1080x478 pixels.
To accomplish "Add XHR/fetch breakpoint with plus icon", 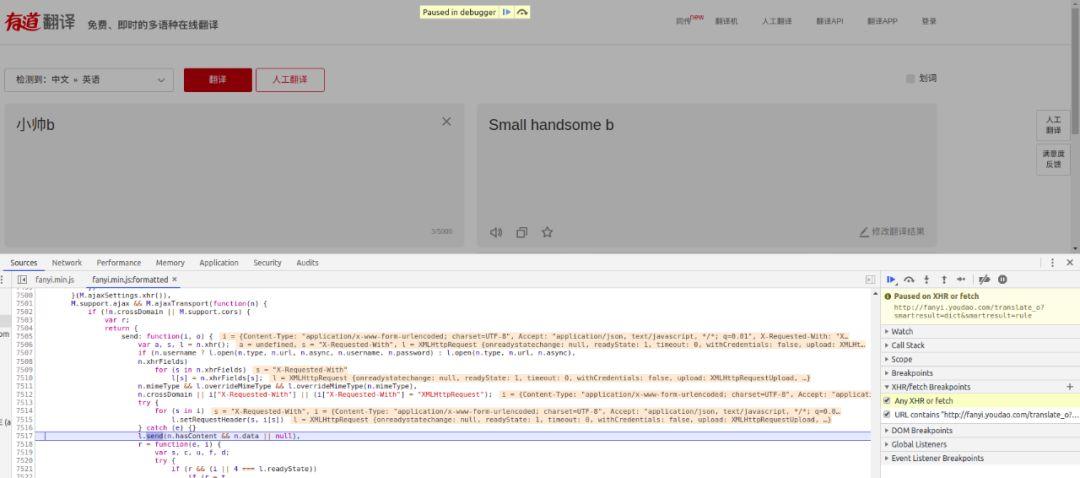I will pos(1070,387).
